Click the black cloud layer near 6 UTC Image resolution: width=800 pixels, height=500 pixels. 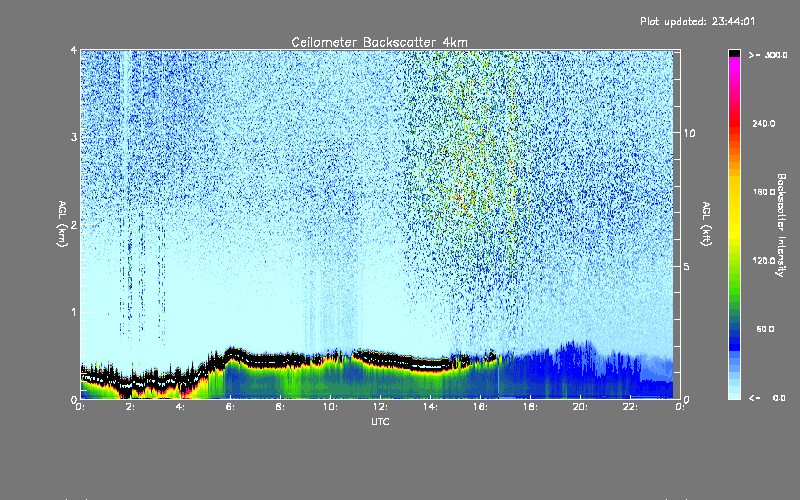[x=233, y=354]
